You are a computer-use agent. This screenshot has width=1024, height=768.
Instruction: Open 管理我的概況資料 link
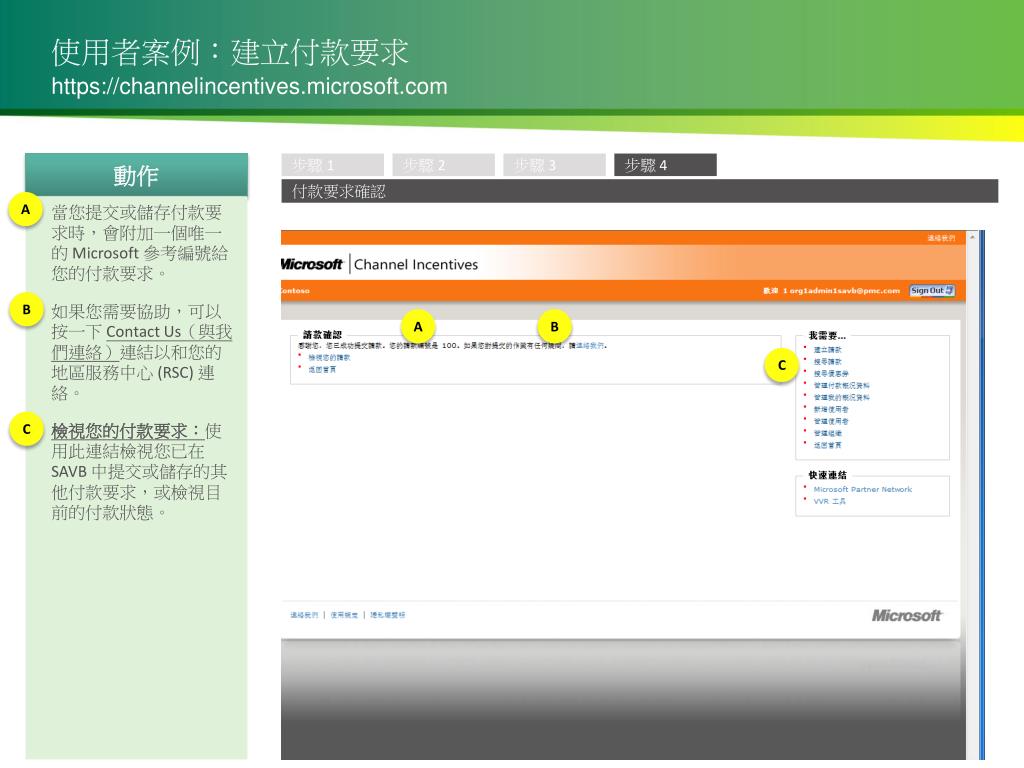[x=841, y=397]
